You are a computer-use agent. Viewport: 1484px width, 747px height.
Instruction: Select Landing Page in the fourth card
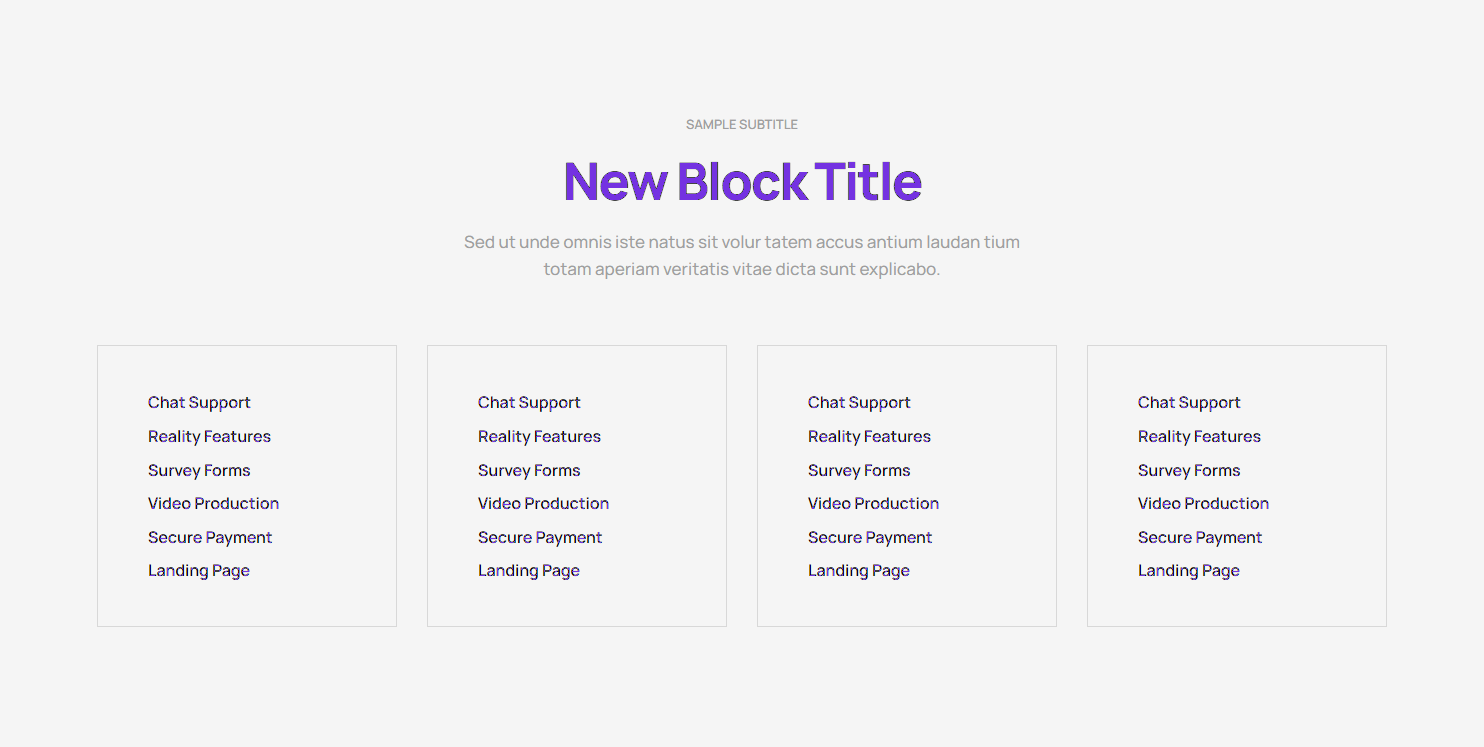1189,571
